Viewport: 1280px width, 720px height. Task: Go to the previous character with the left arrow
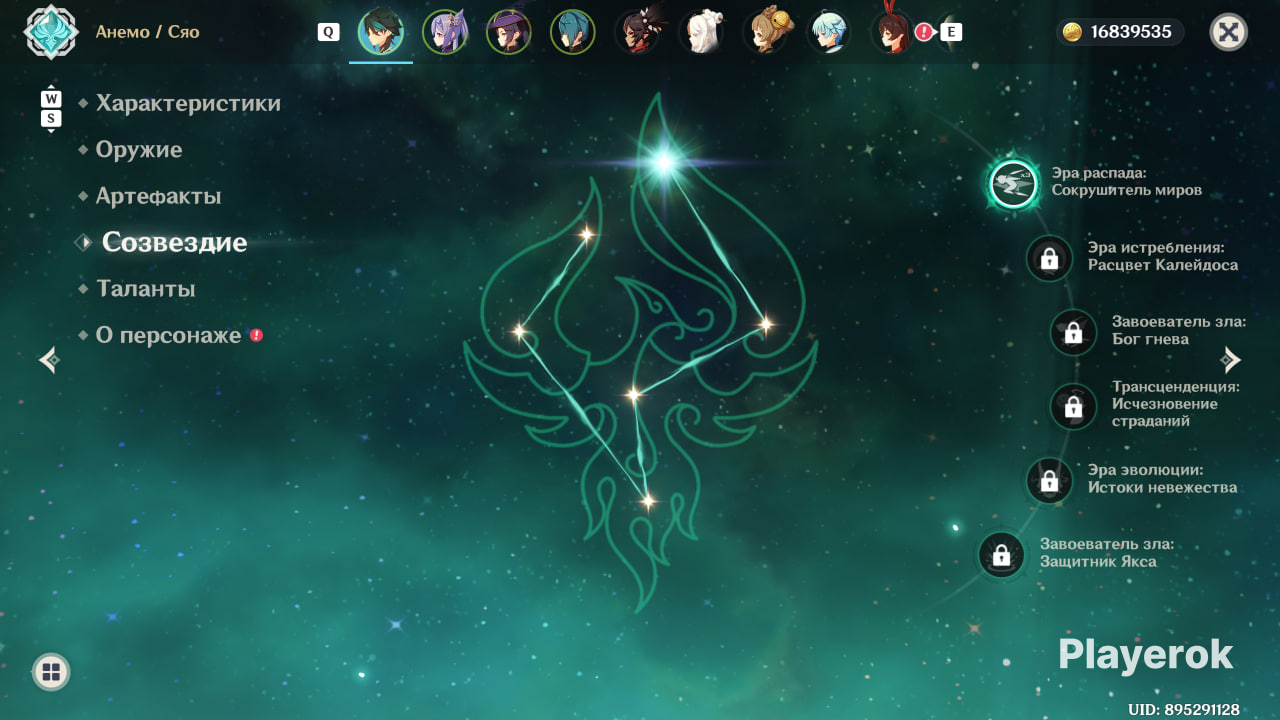point(49,359)
